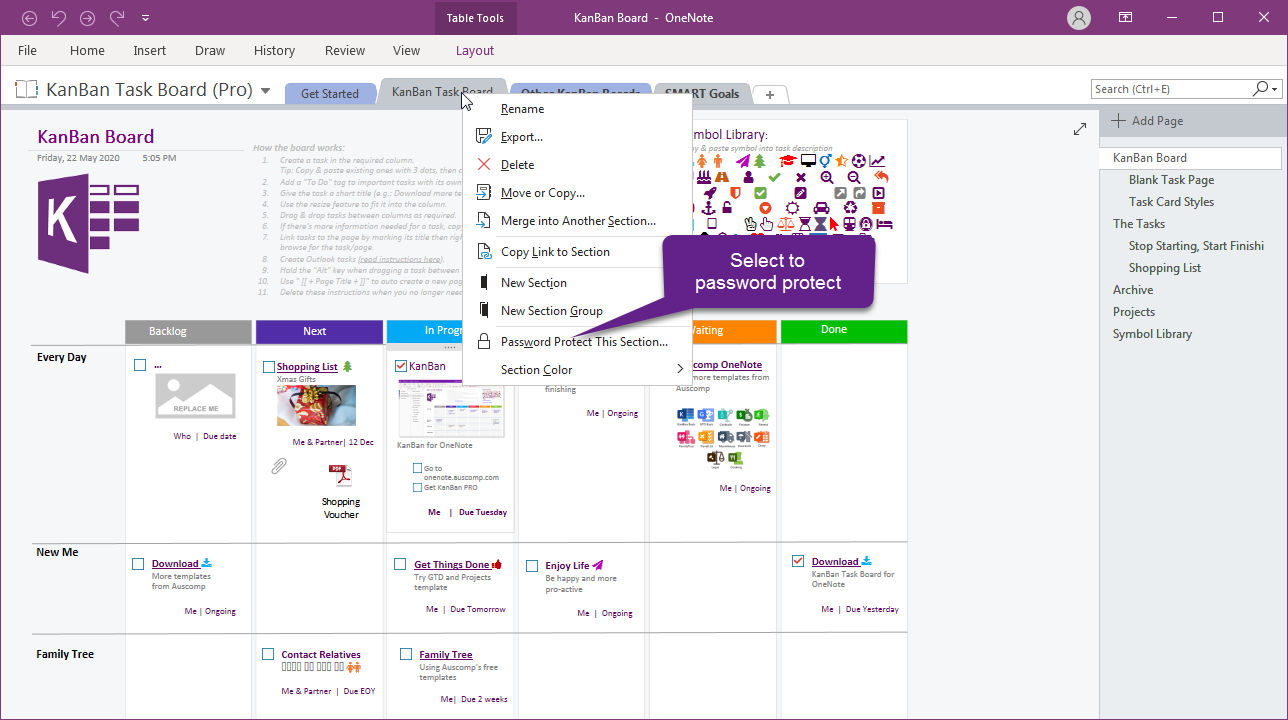Image resolution: width=1288 pixels, height=720 pixels.
Task: Open the search scope dropdown arrow
Action: [1276, 89]
